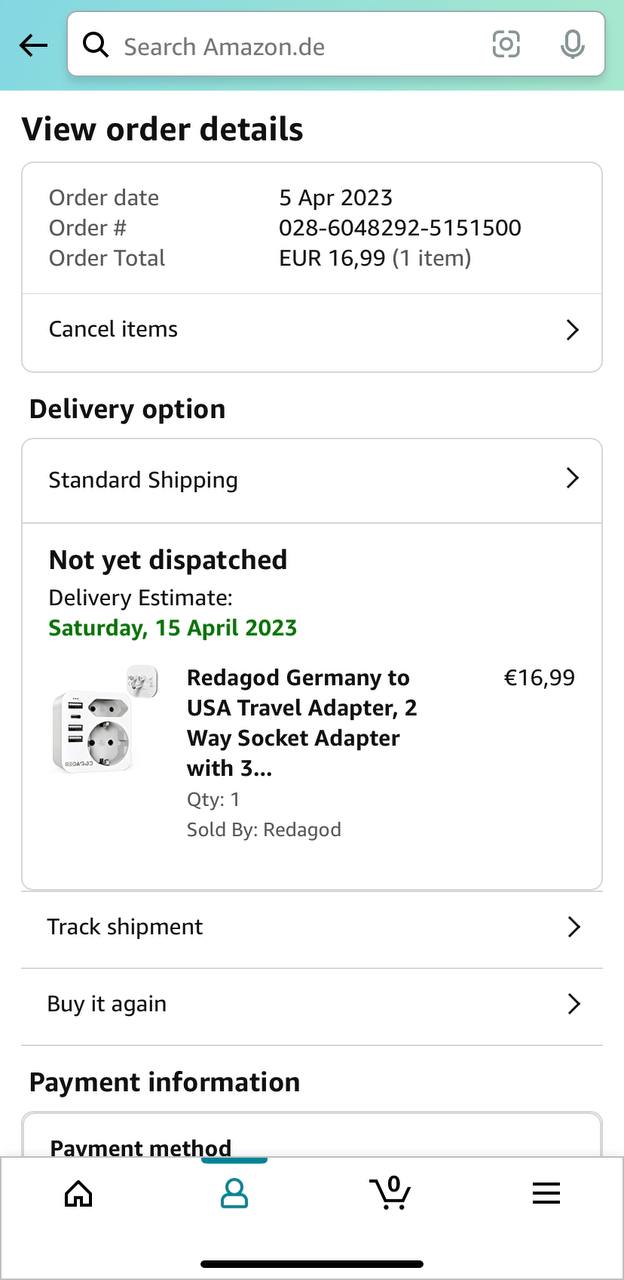Select Buy it again option

107,1004
